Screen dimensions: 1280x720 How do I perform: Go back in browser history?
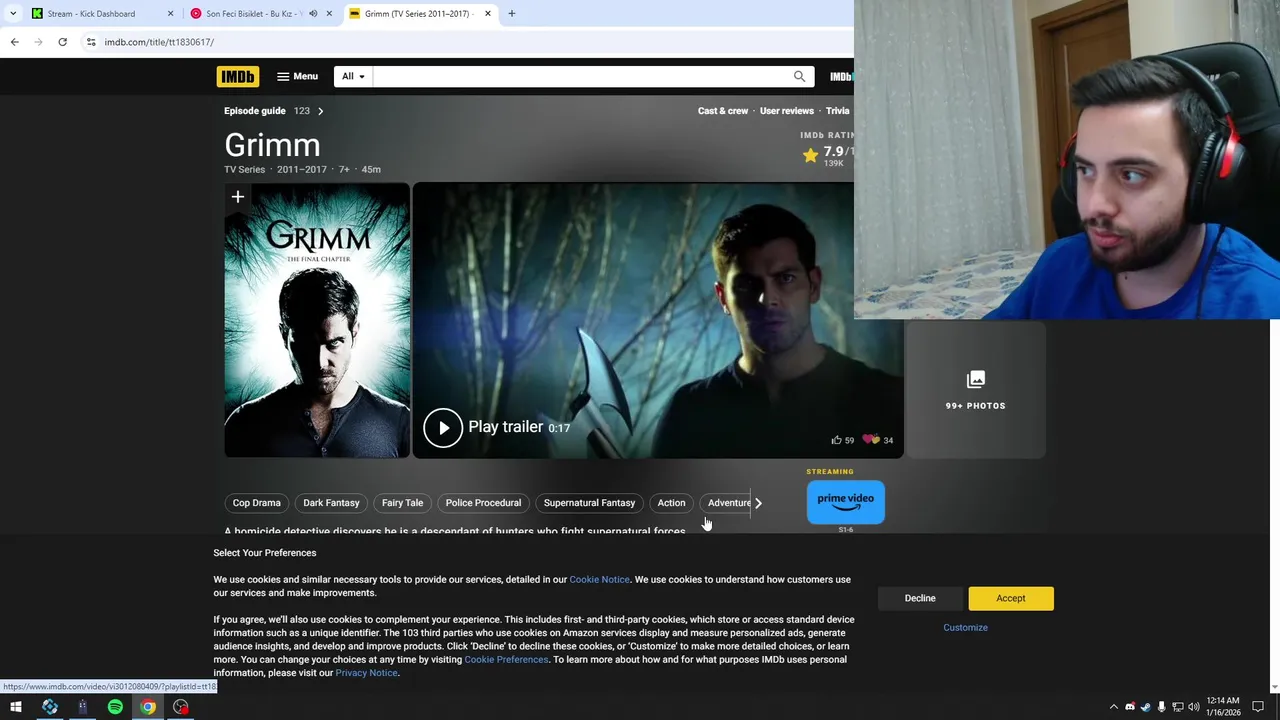tap(14, 42)
